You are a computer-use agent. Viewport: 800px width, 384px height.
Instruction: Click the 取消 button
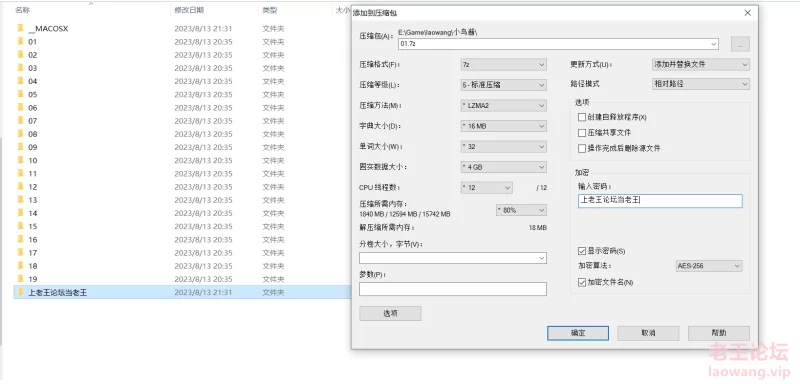click(x=648, y=333)
